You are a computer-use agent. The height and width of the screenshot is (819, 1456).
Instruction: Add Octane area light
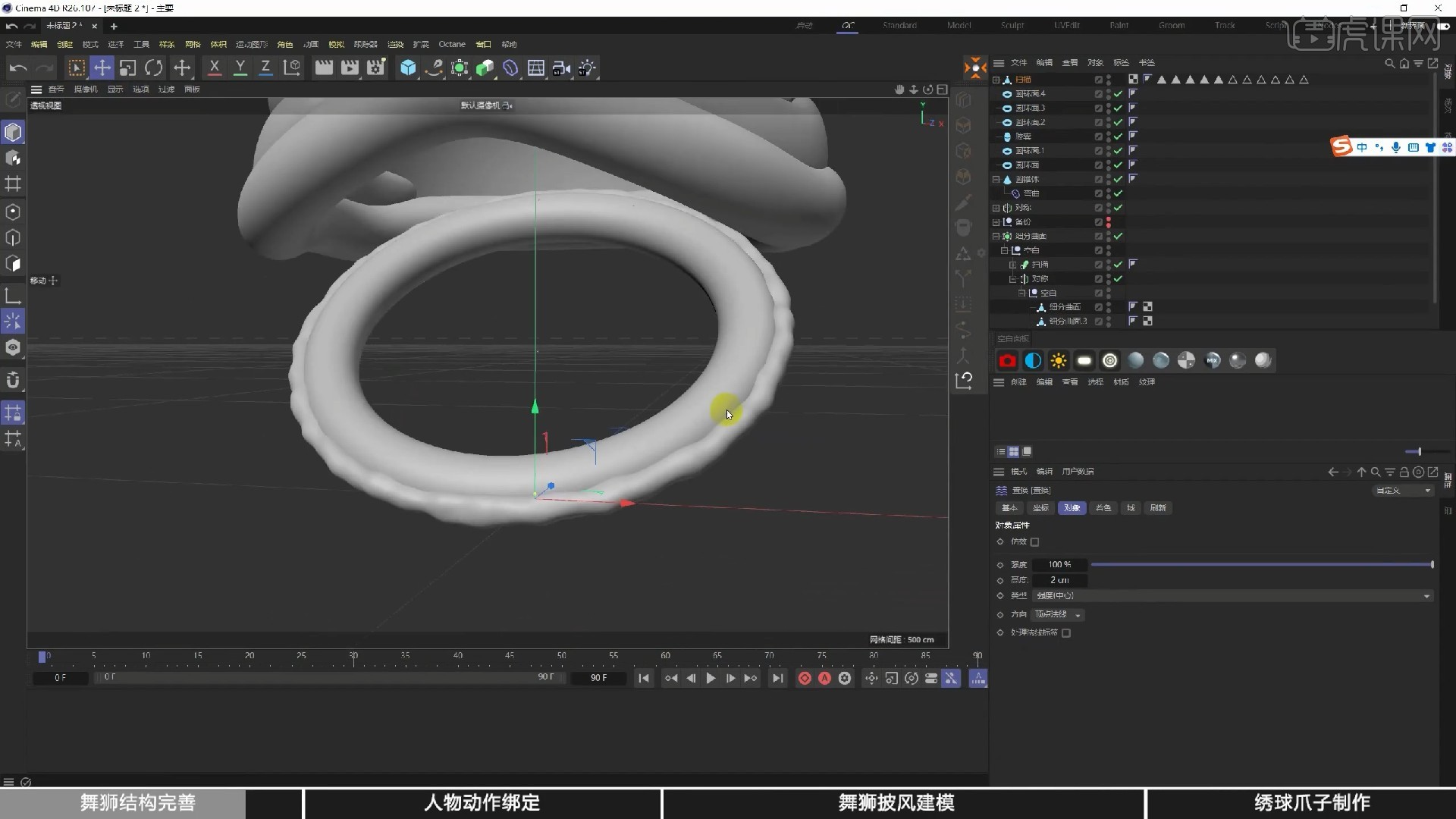pyautogui.click(x=1084, y=361)
